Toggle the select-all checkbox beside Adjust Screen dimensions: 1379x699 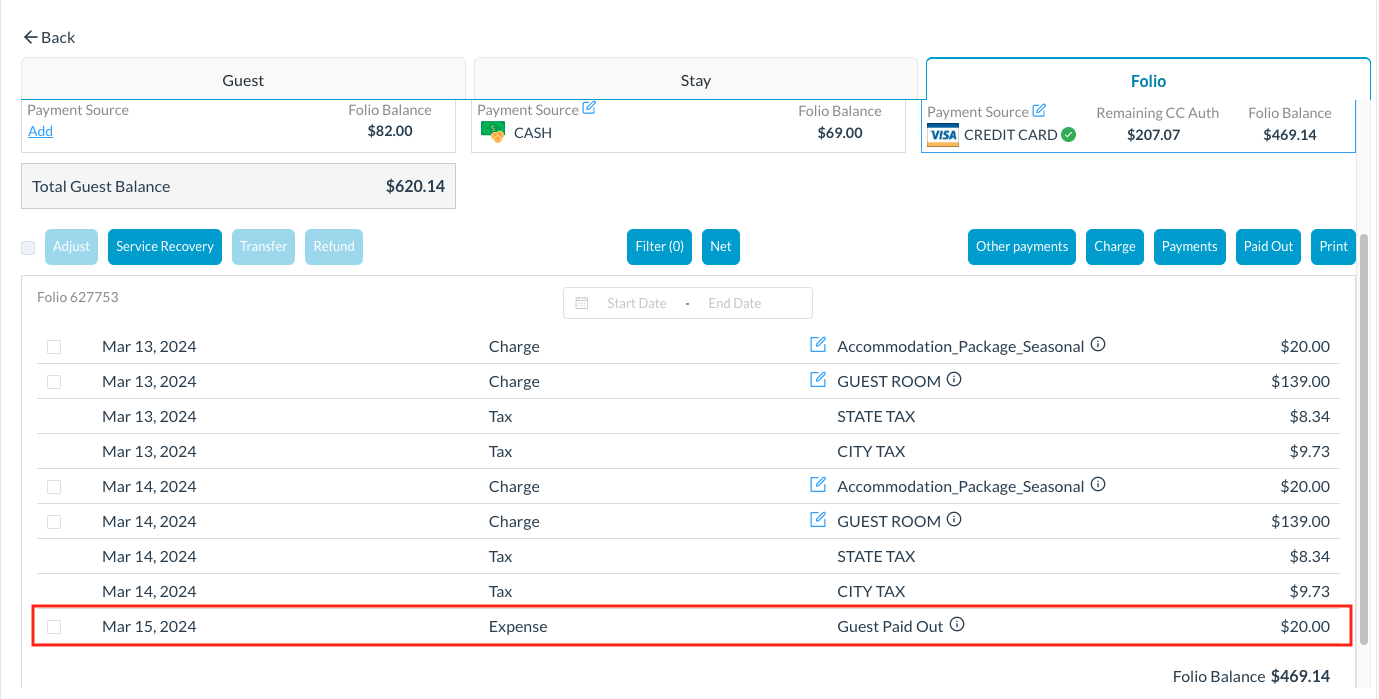pyautogui.click(x=28, y=247)
